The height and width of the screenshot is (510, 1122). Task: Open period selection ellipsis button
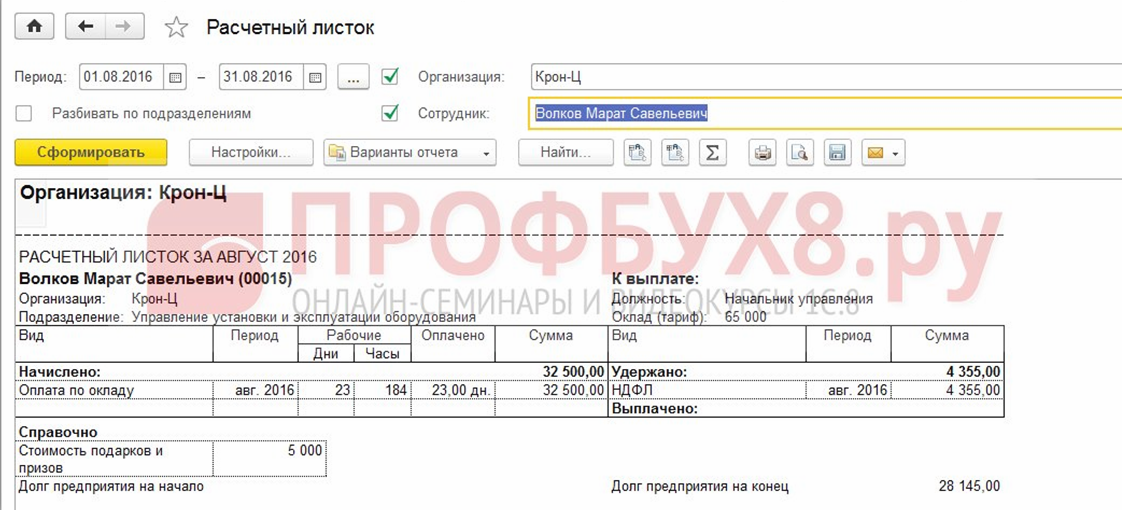(x=353, y=77)
